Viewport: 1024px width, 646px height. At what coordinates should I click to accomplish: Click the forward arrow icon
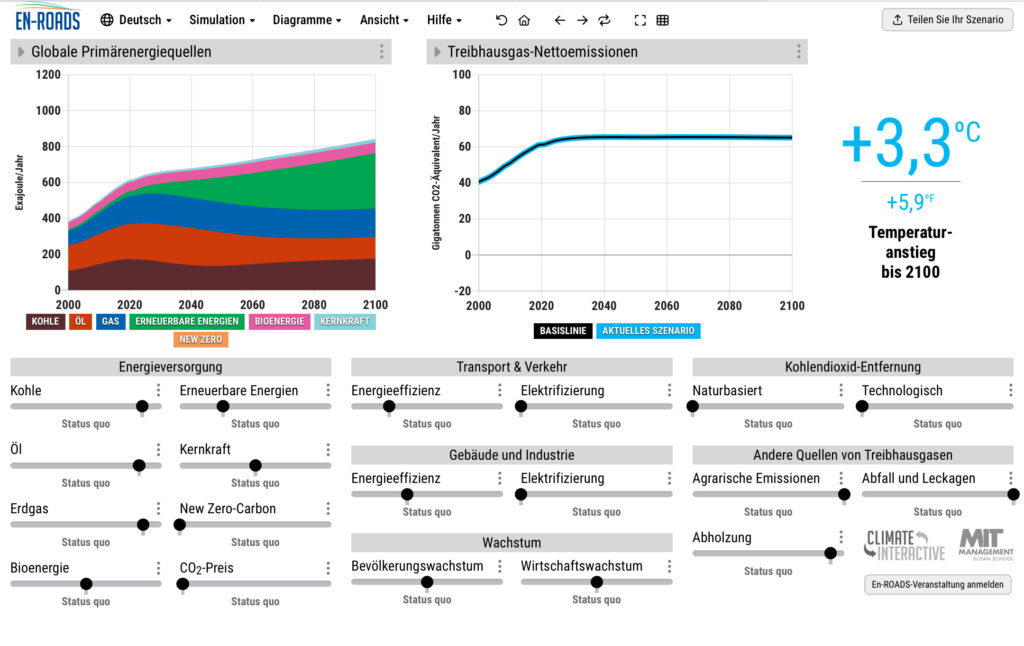[x=582, y=20]
